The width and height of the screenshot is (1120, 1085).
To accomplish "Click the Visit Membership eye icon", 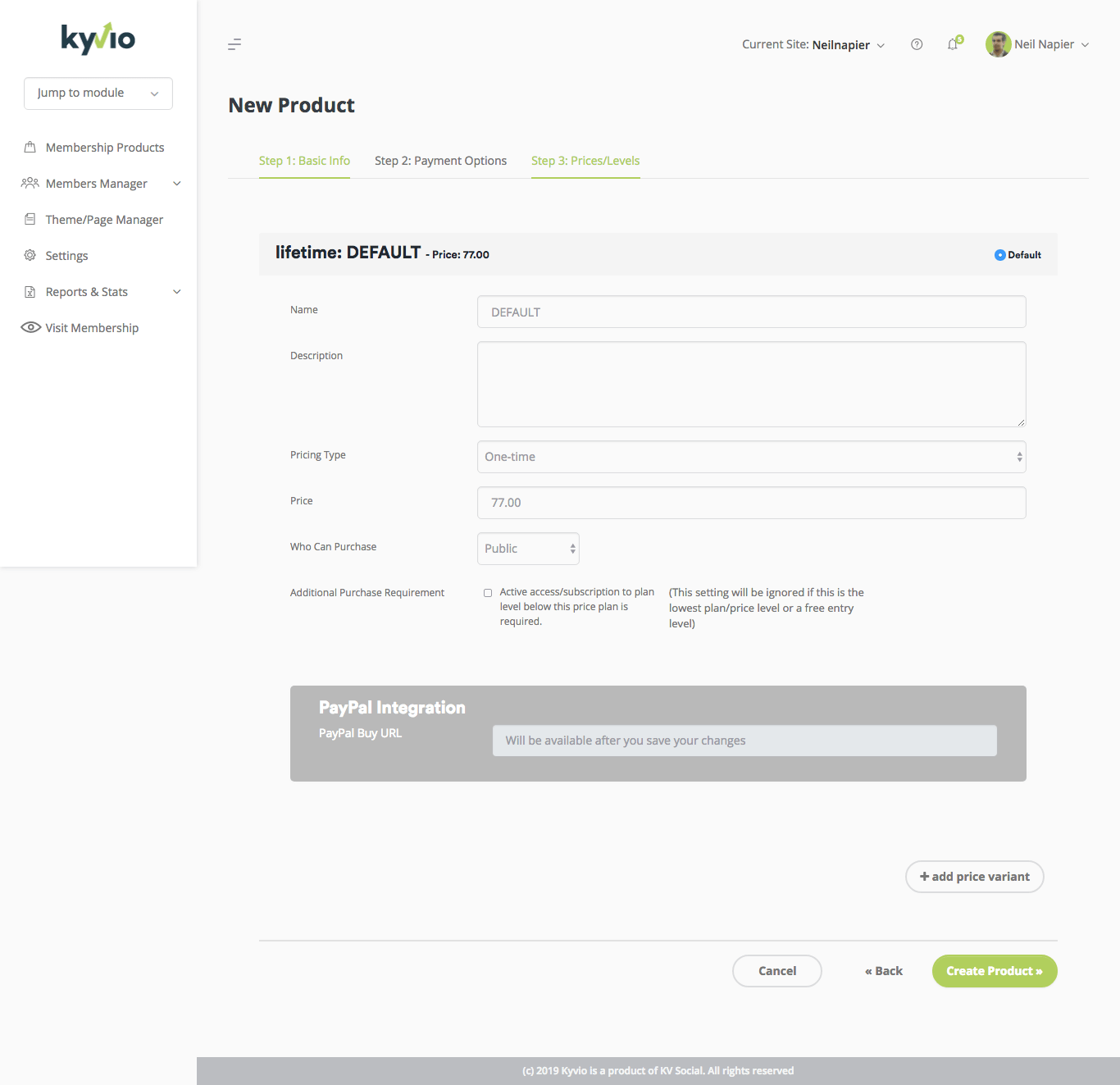I will 31,327.
